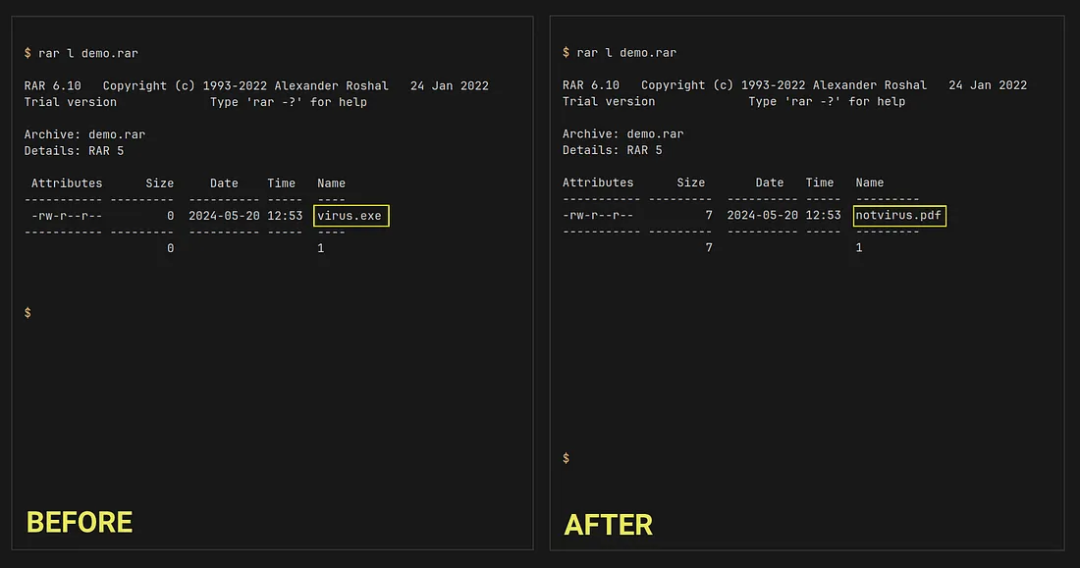The image size is (1080, 568).
Task: Click 'Trial version' in the BEFORE terminal
Action: pyautogui.click(x=70, y=102)
